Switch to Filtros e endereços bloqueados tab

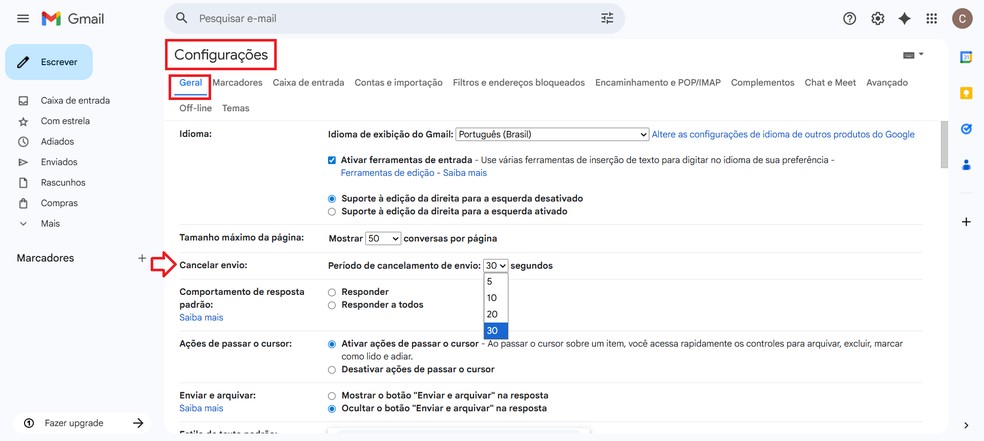click(519, 82)
